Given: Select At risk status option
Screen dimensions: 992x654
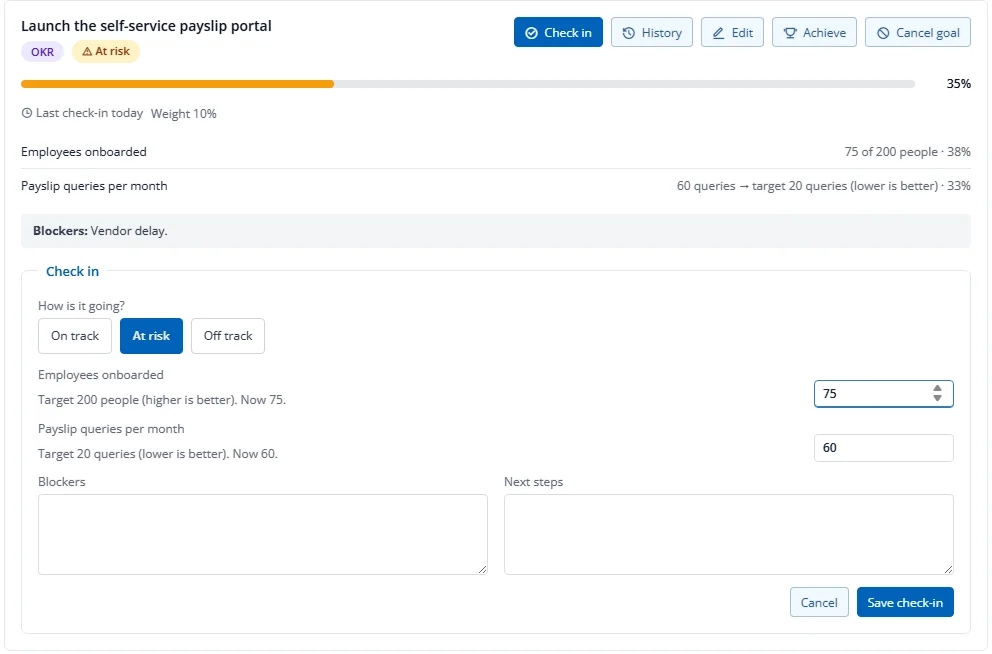Looking at the screenshot, I should click(x=151, y=336).
